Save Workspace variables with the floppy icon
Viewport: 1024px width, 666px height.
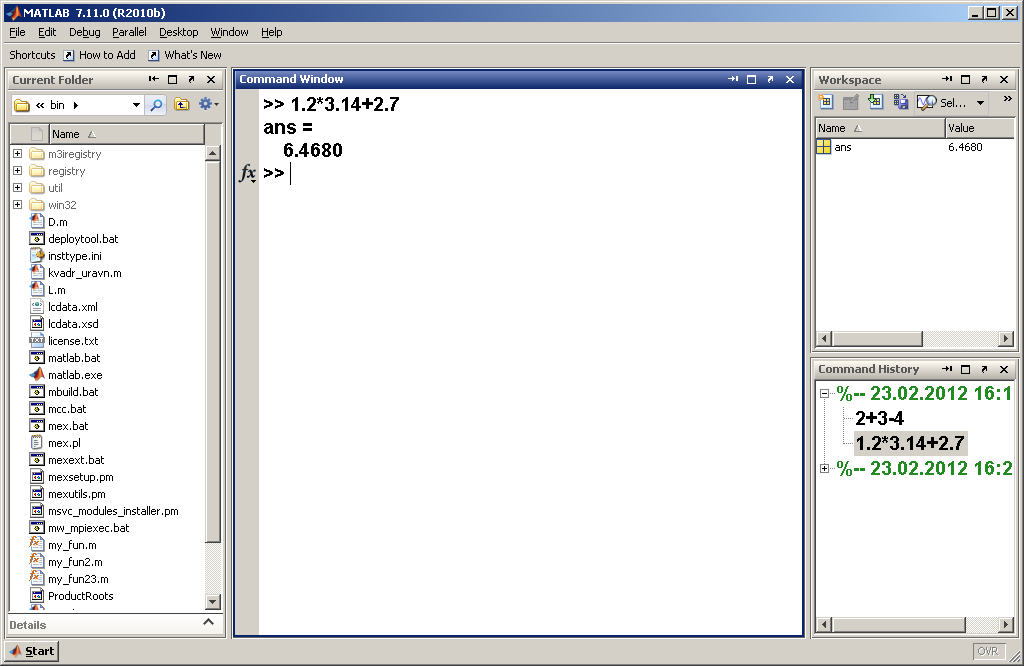901,102
